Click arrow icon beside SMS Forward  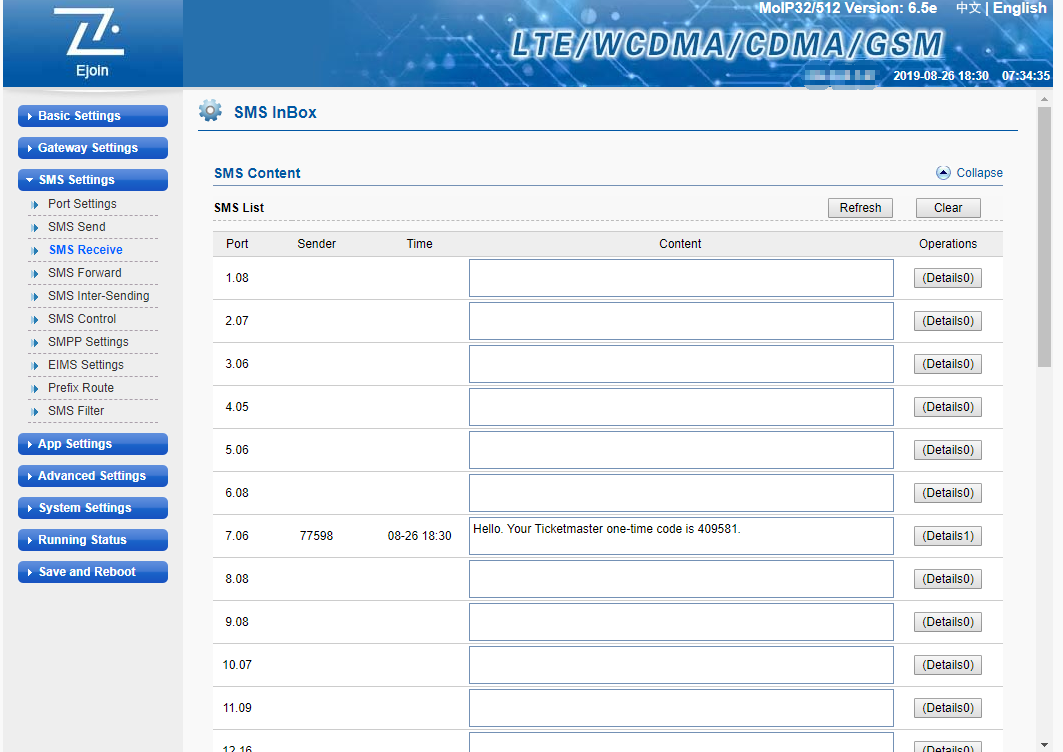[36, 273]
